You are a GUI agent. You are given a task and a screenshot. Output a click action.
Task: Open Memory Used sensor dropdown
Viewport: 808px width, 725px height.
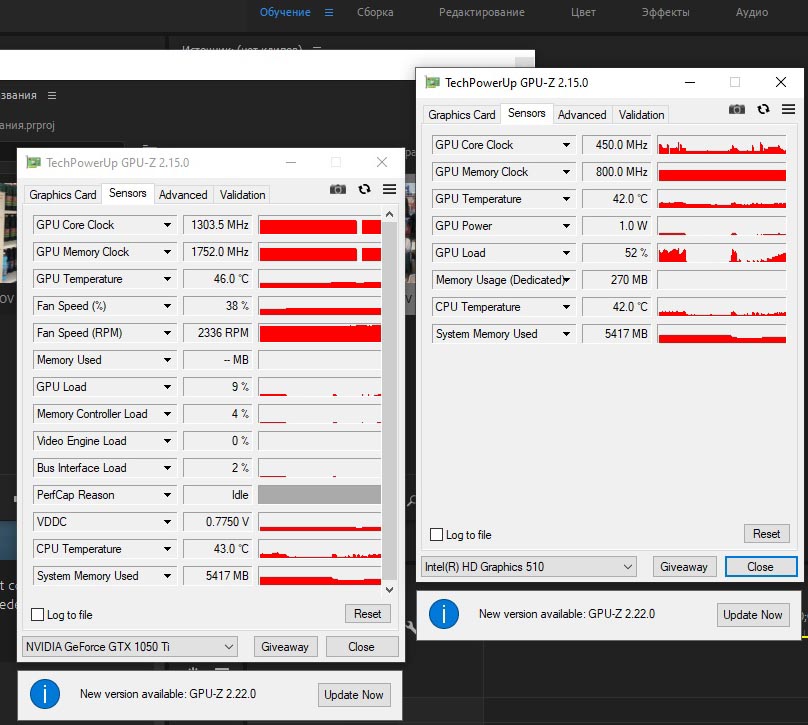click(x=167, y=360)
